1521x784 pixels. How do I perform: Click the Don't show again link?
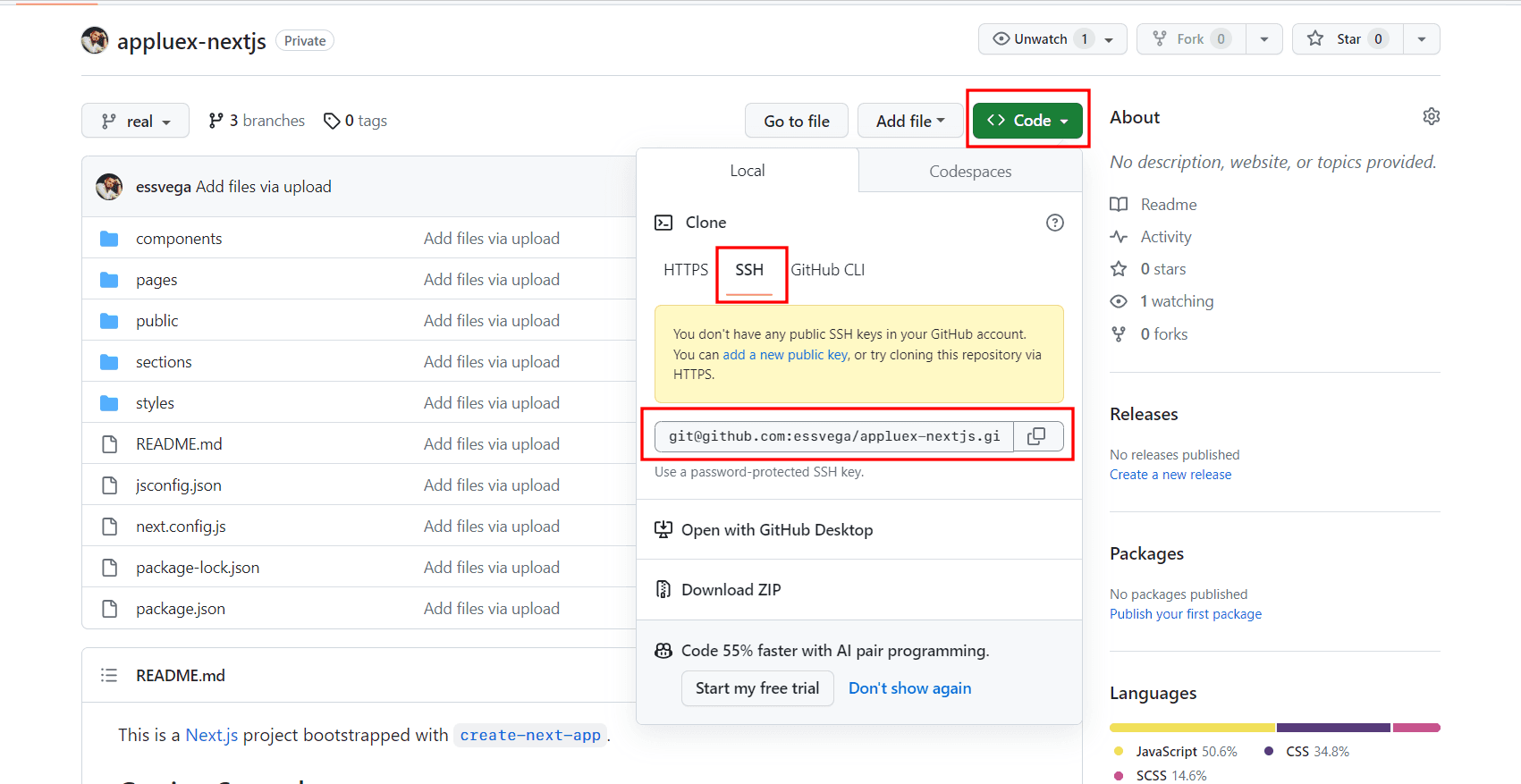click(909, 688)
